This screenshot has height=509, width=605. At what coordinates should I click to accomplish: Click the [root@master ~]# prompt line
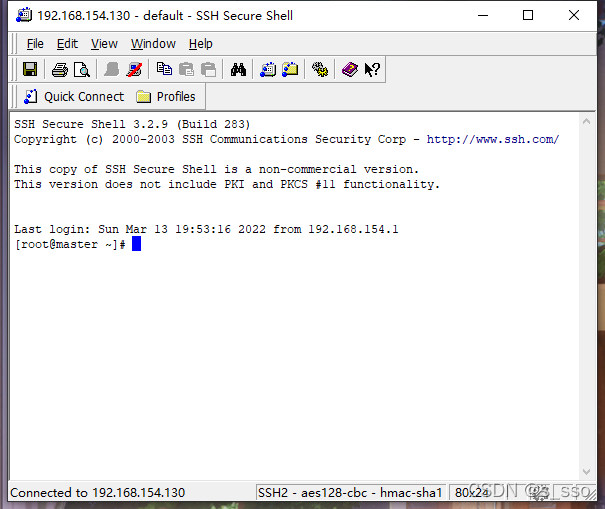point(70,244)
